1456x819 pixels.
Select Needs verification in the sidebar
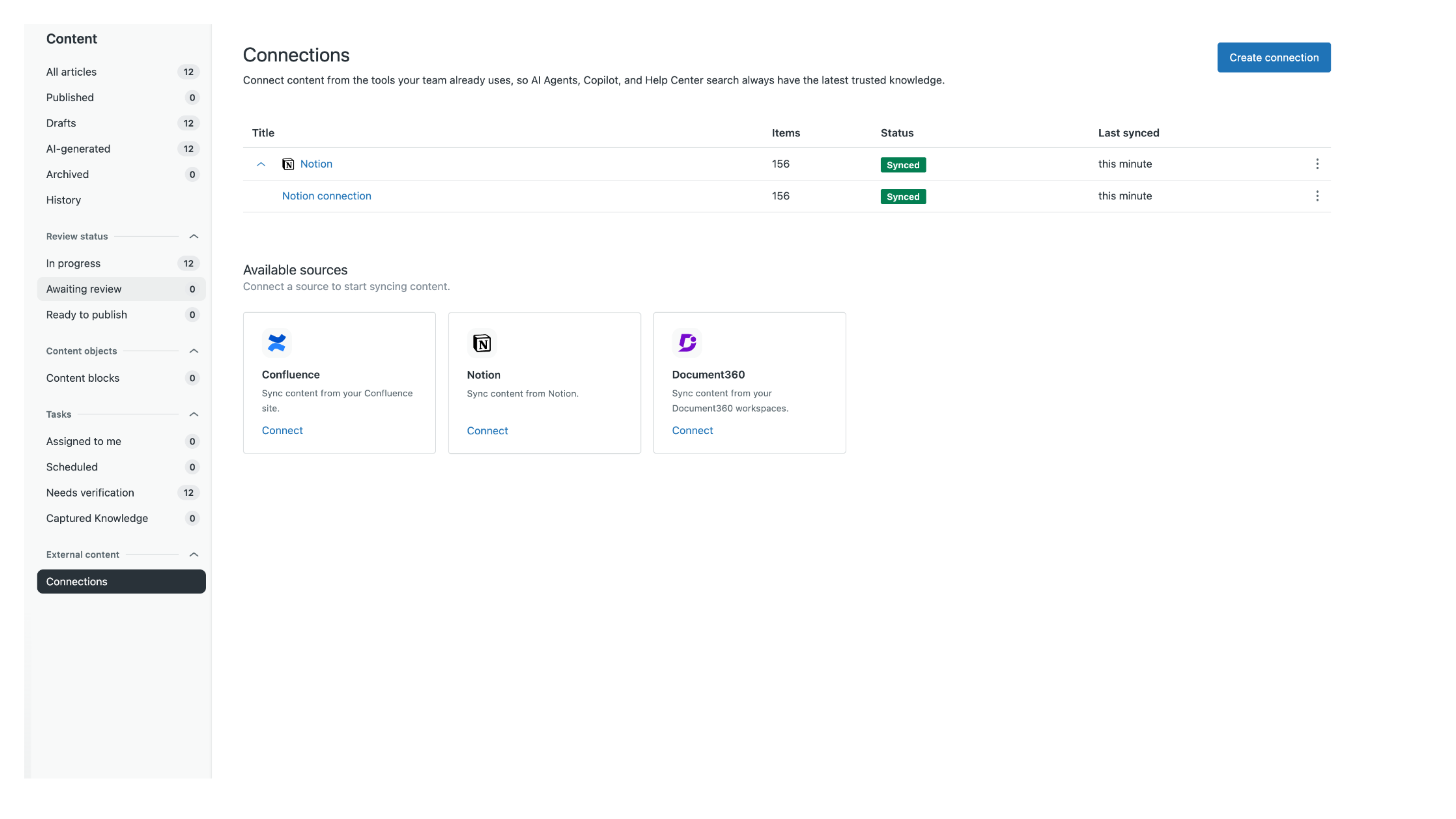[90, 492]
